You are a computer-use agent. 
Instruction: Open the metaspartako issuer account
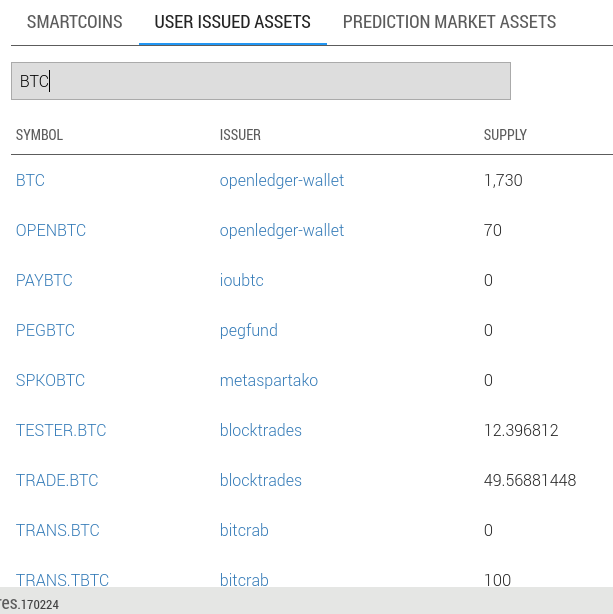pos(269,381)
